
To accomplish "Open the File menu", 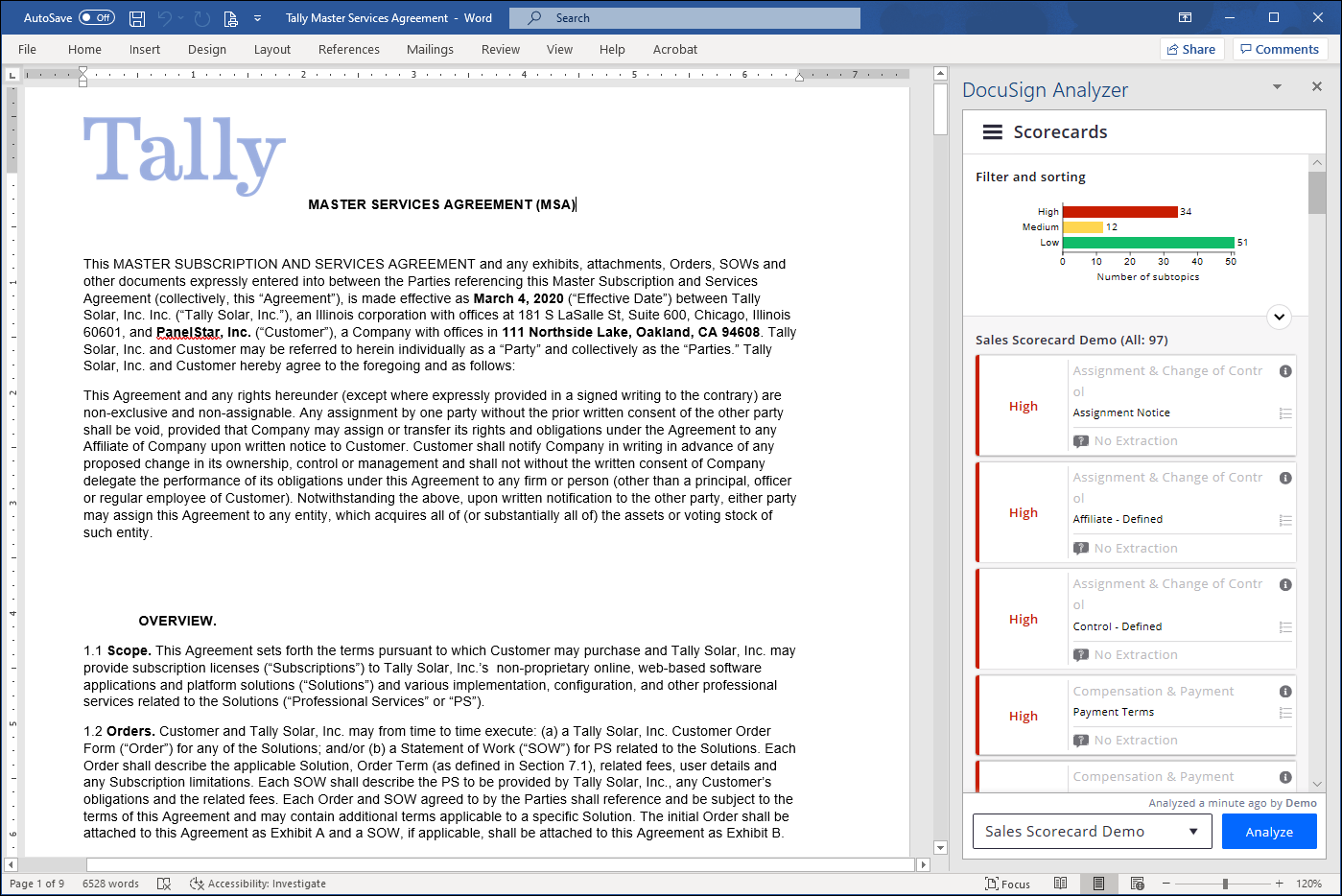I will tap(27, 49).
